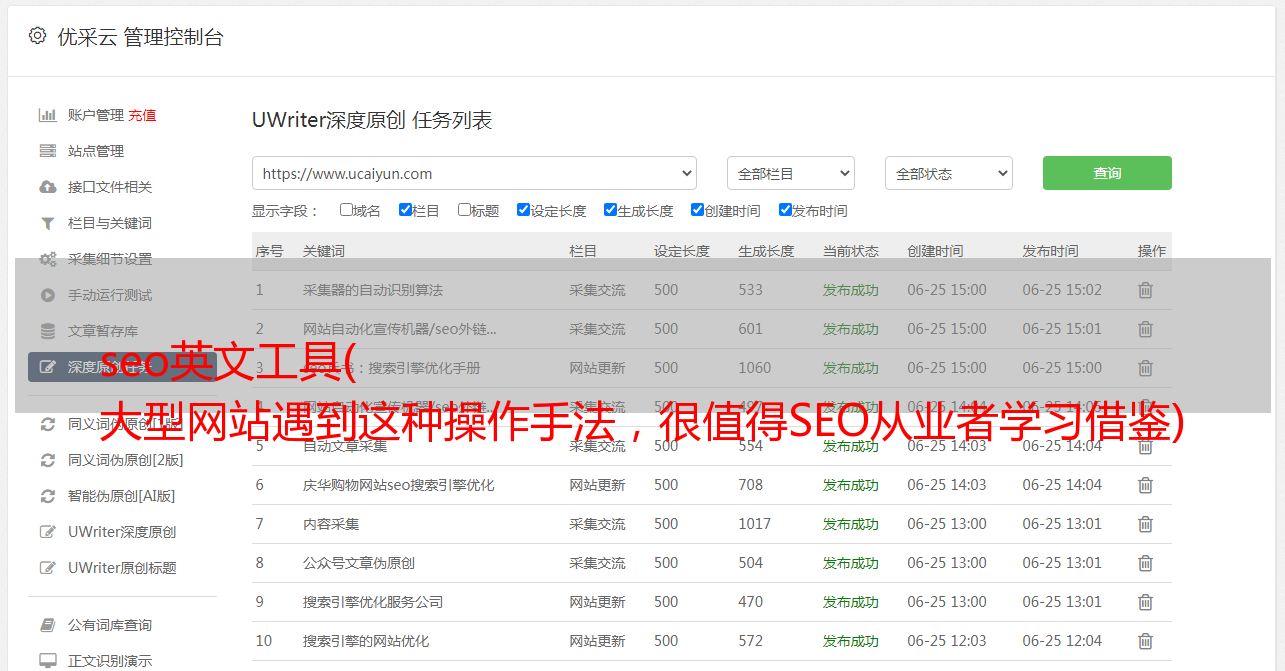The image size is (1285, 671).
Task: Click generated length value 1017
Action: tap(755, 524)
